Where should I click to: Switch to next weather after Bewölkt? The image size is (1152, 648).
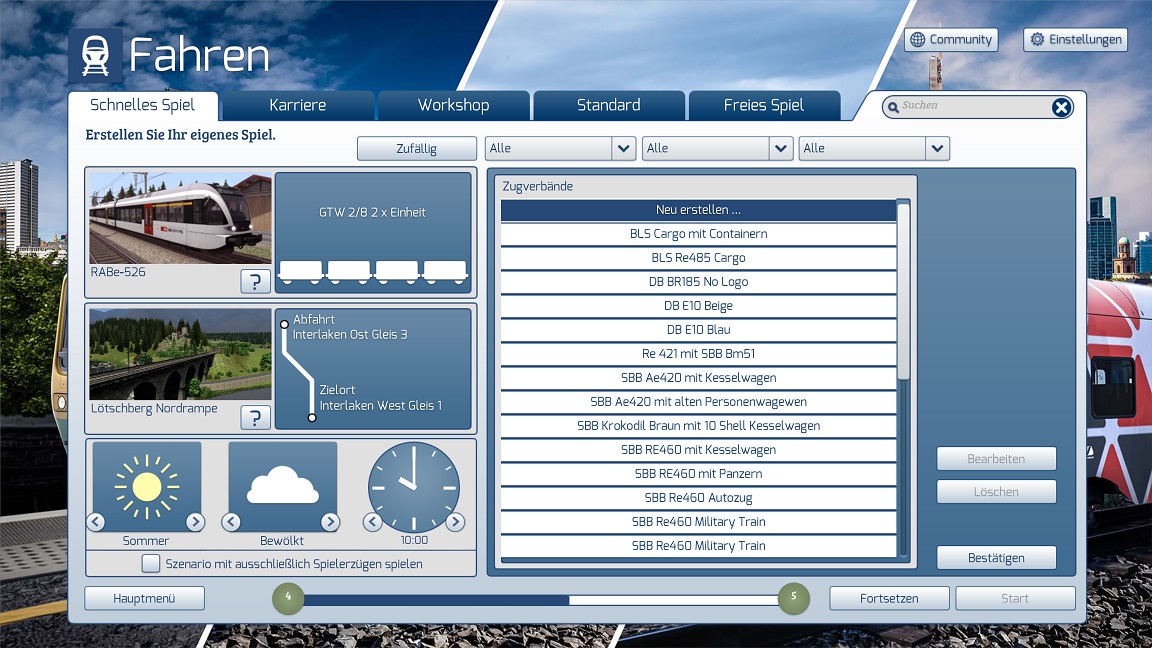point(331,522)
